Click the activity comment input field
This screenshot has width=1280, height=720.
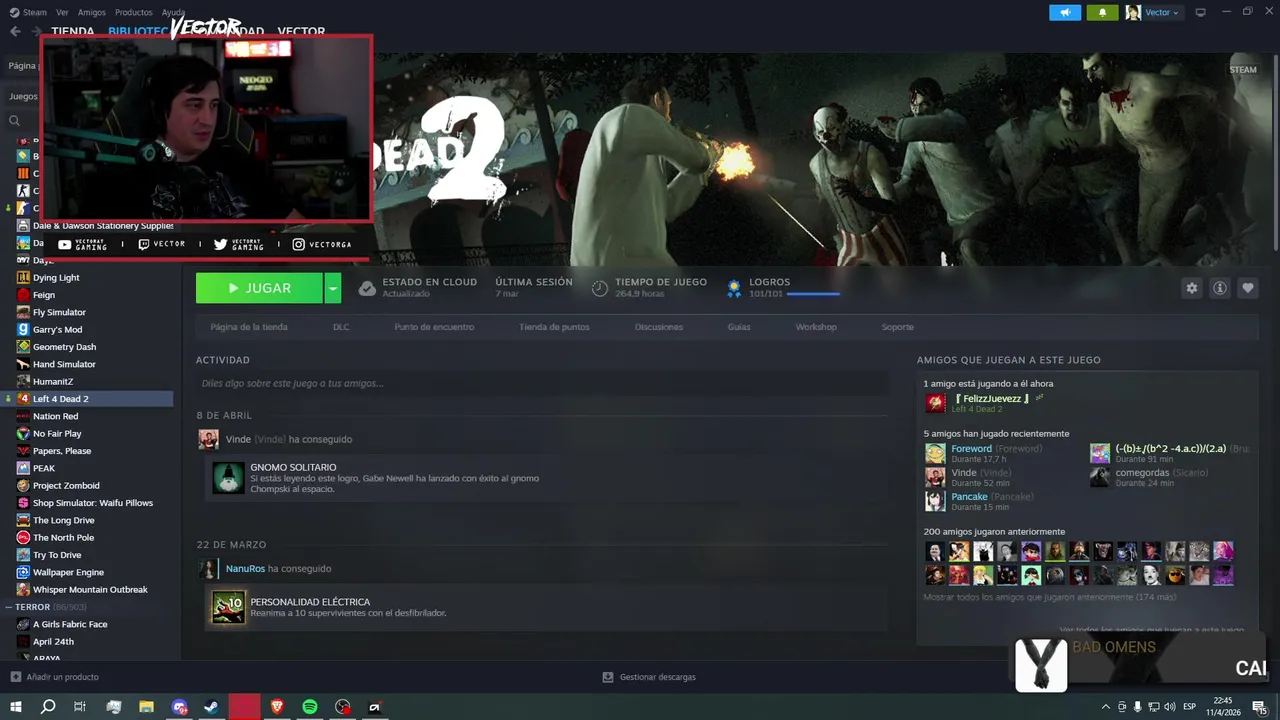tap(542, 383)
